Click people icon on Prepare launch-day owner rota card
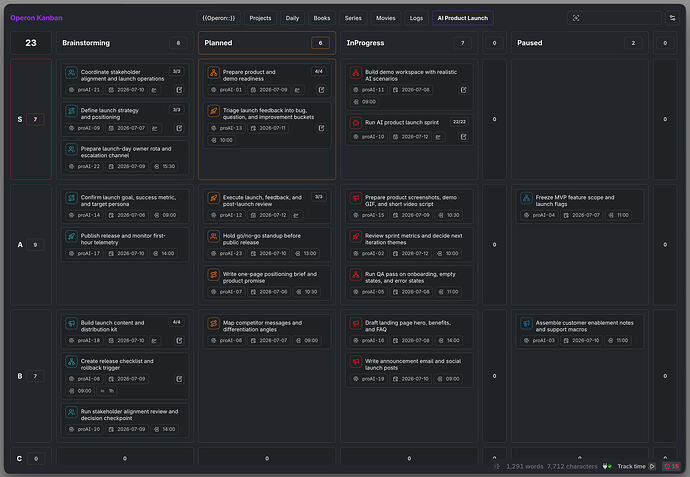This screenshot has width=690, height=477. [x=71, y=149]
